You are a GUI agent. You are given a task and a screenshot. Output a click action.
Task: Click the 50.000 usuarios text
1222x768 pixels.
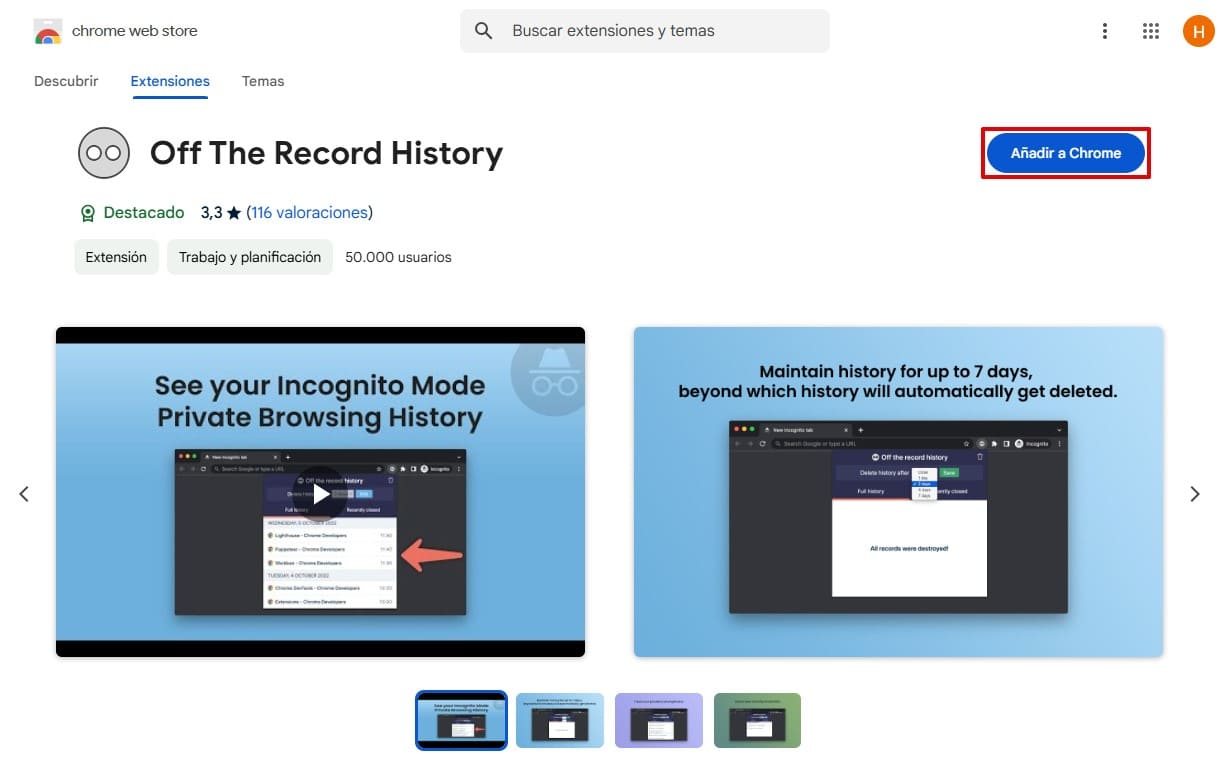[398, 257]
